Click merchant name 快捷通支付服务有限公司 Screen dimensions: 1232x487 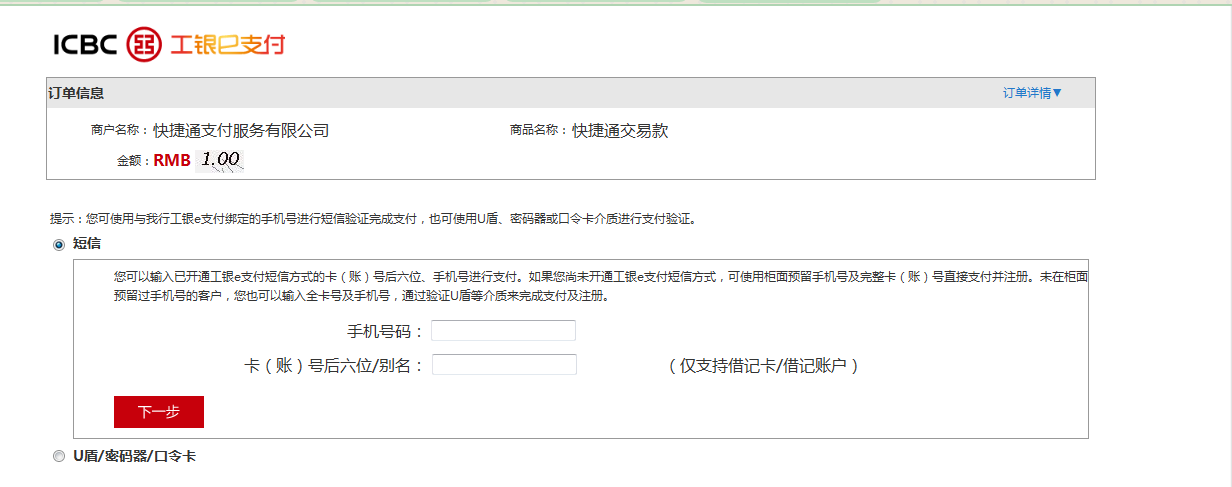(241, 131)
